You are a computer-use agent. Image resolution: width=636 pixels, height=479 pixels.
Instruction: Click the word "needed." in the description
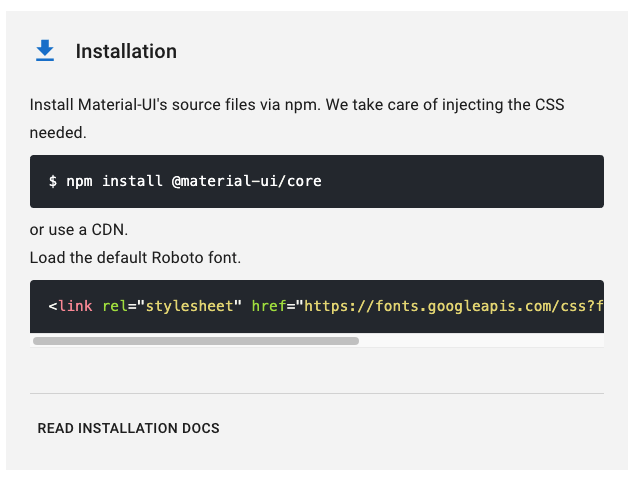coord(58,131)
